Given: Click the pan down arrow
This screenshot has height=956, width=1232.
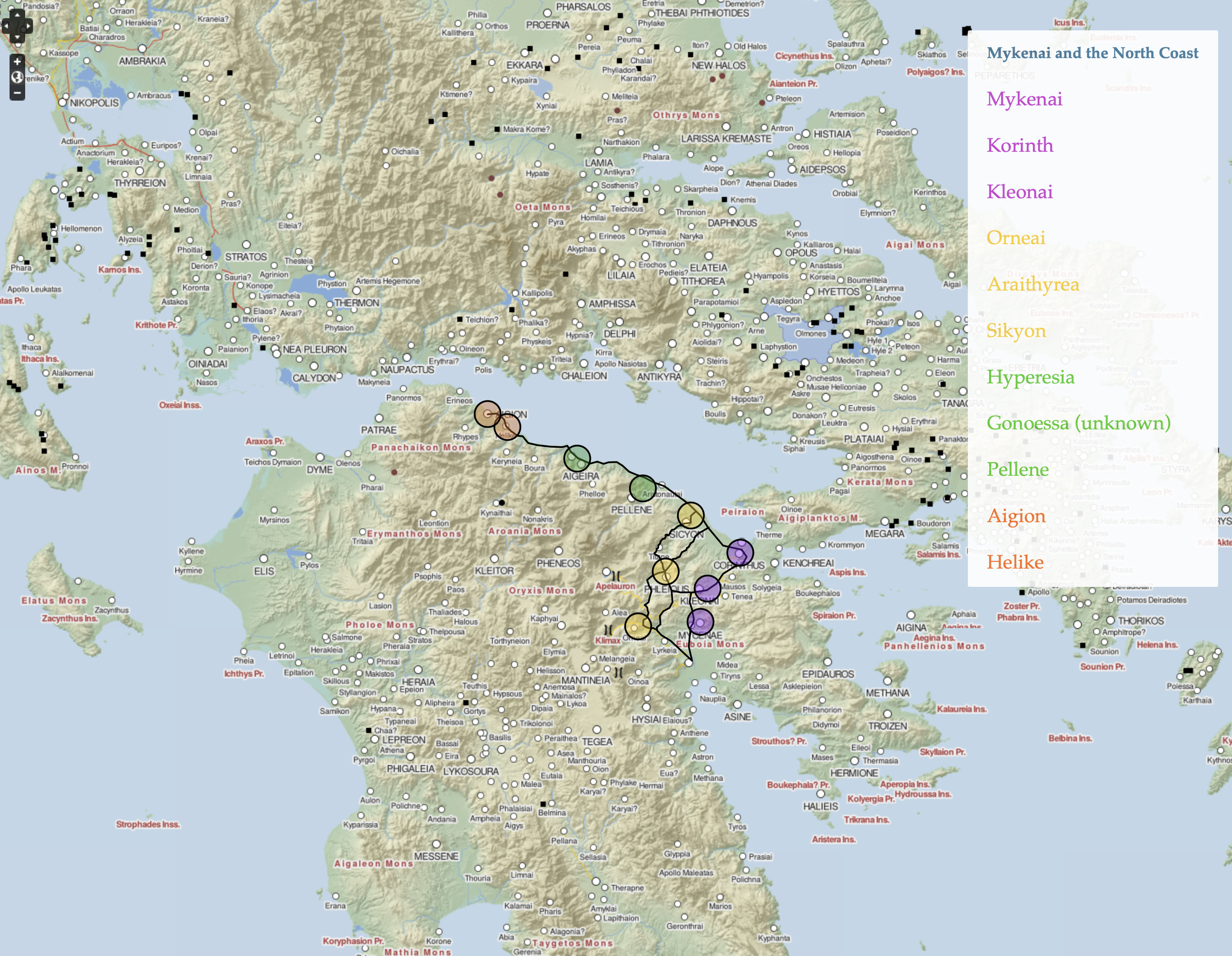Looking at the screenshot, I should (17, 37).
